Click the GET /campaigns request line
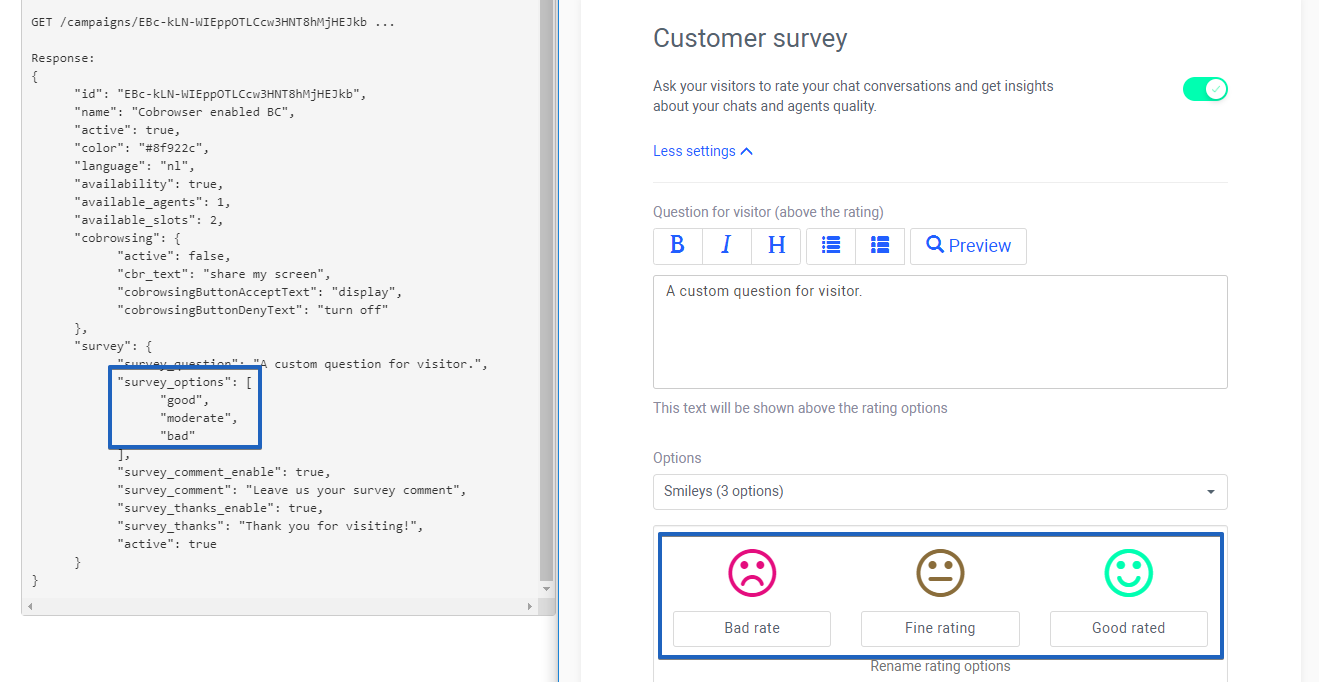Image resolution: width=1319 pixels, height=682 pixels. point(212,22)
